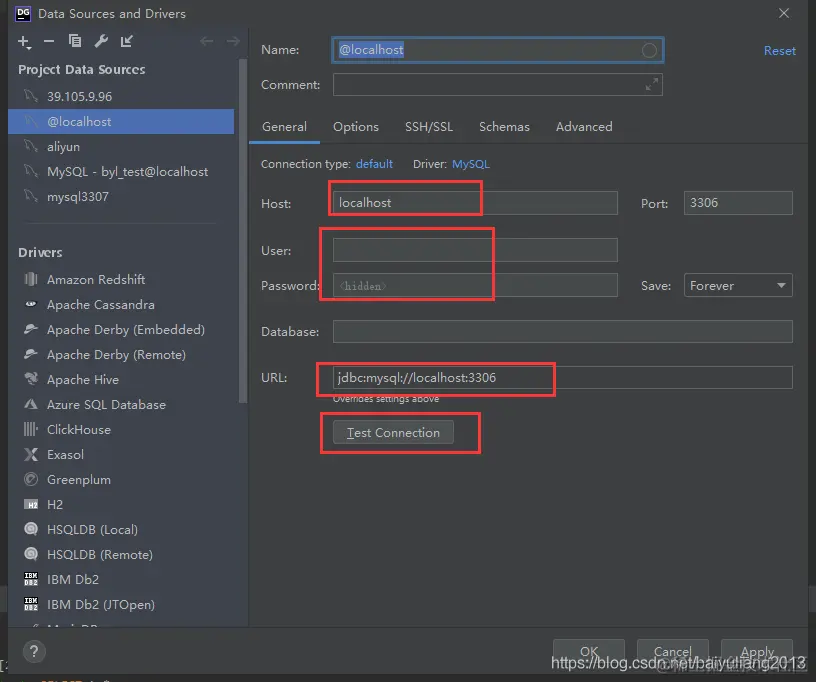Screen dimensions: 816x682
Task: Click the Apply button
Action: point(757,651)
